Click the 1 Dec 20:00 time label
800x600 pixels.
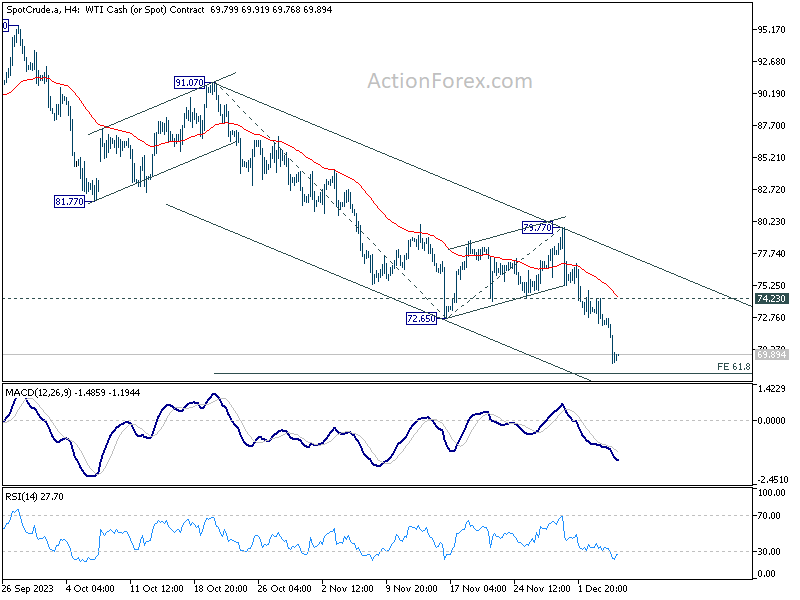(603, 588)
